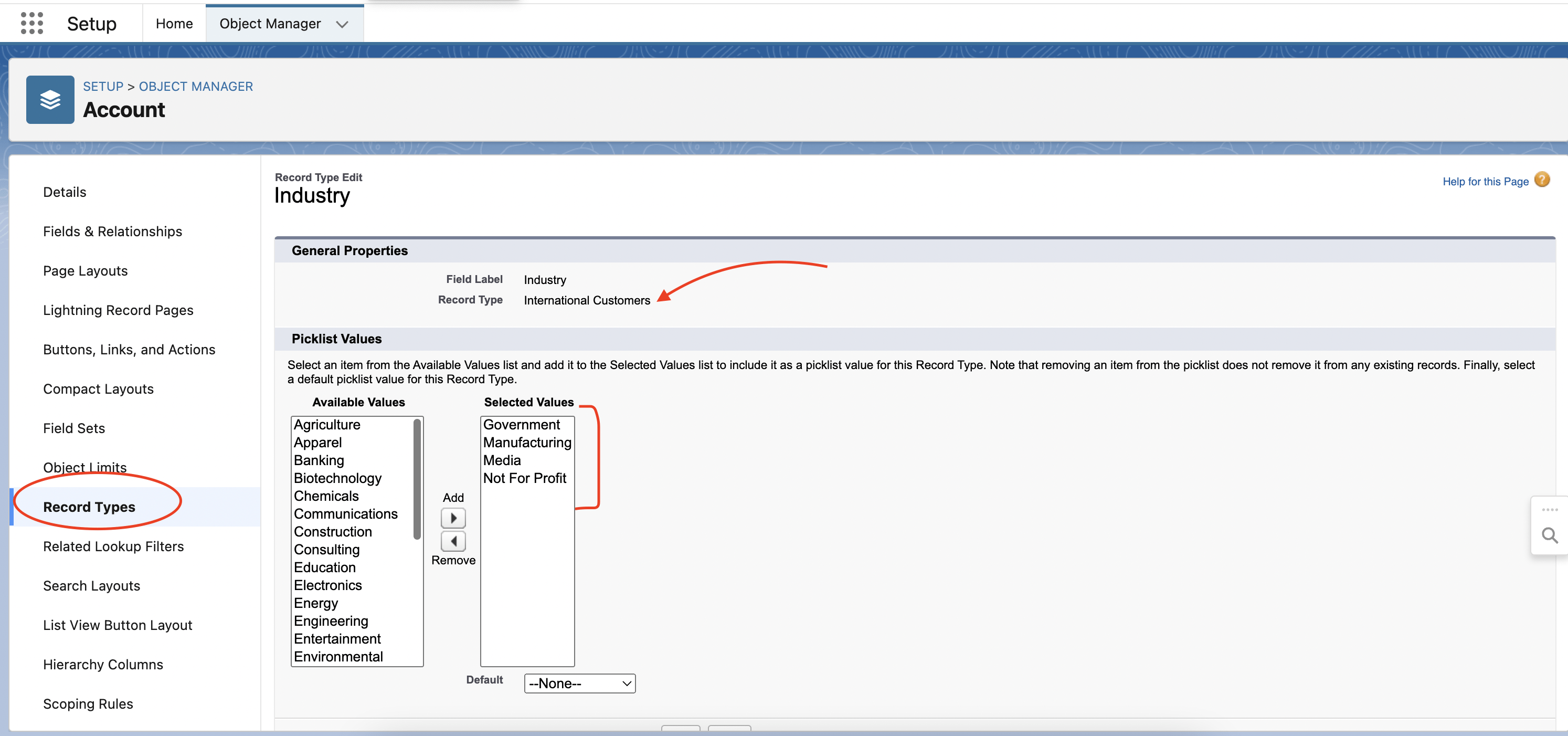The image size is (1568, 736).
Task: Switch to the Home tab
Action: [174, 23]
